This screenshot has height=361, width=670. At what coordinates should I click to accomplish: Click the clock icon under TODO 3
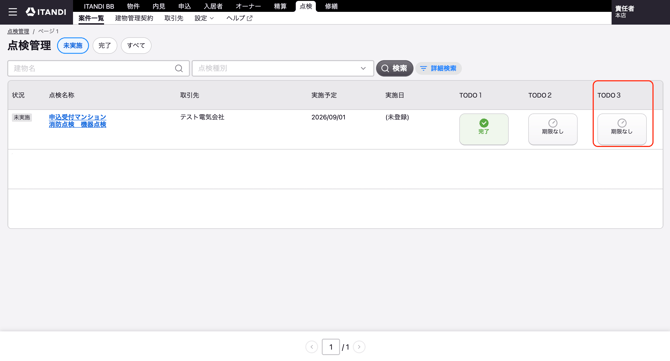pos(622,123)
